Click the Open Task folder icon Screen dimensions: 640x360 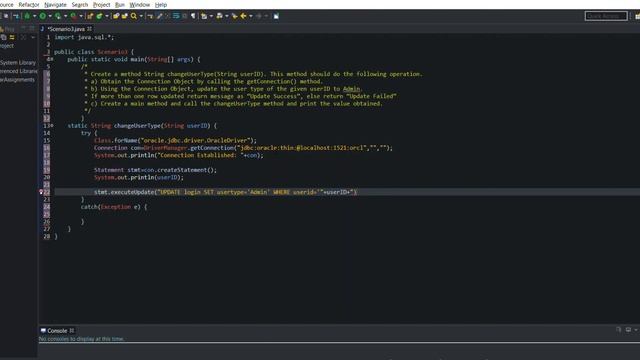124,16
